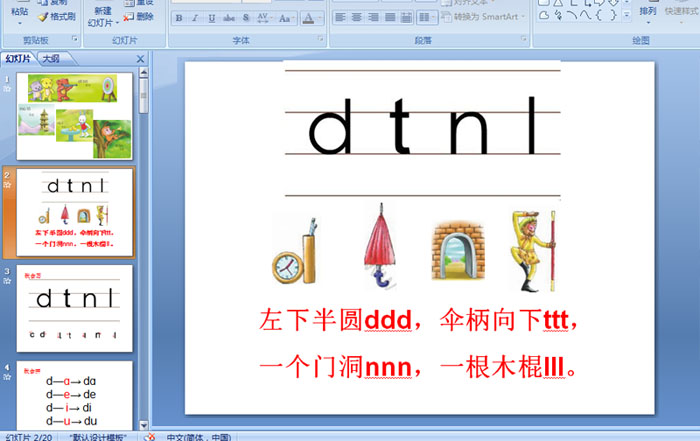Toggle italic formatting

(x=195, y=18)
